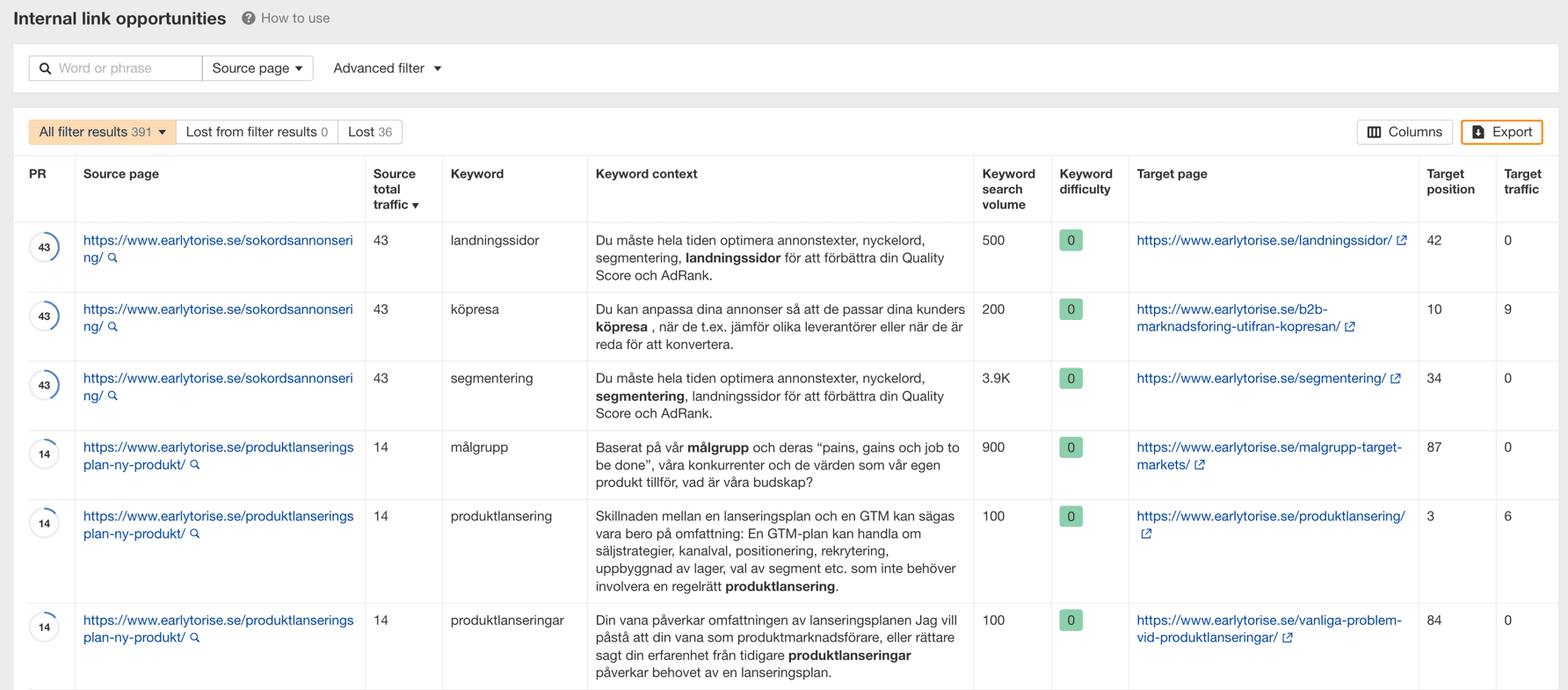The width and height of the screenshot is (1568, 690).
Task: Open target page landningssidor link
Action: (x=1264, y=241)
